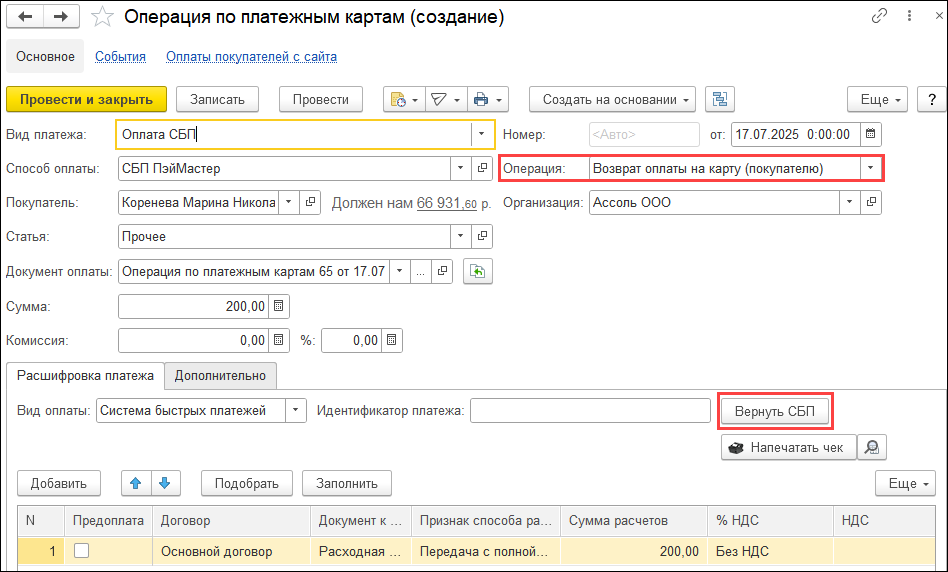This screenshot has width=948, height=572.
Task: Click the Добавить row button
Action: click(59, 483)
